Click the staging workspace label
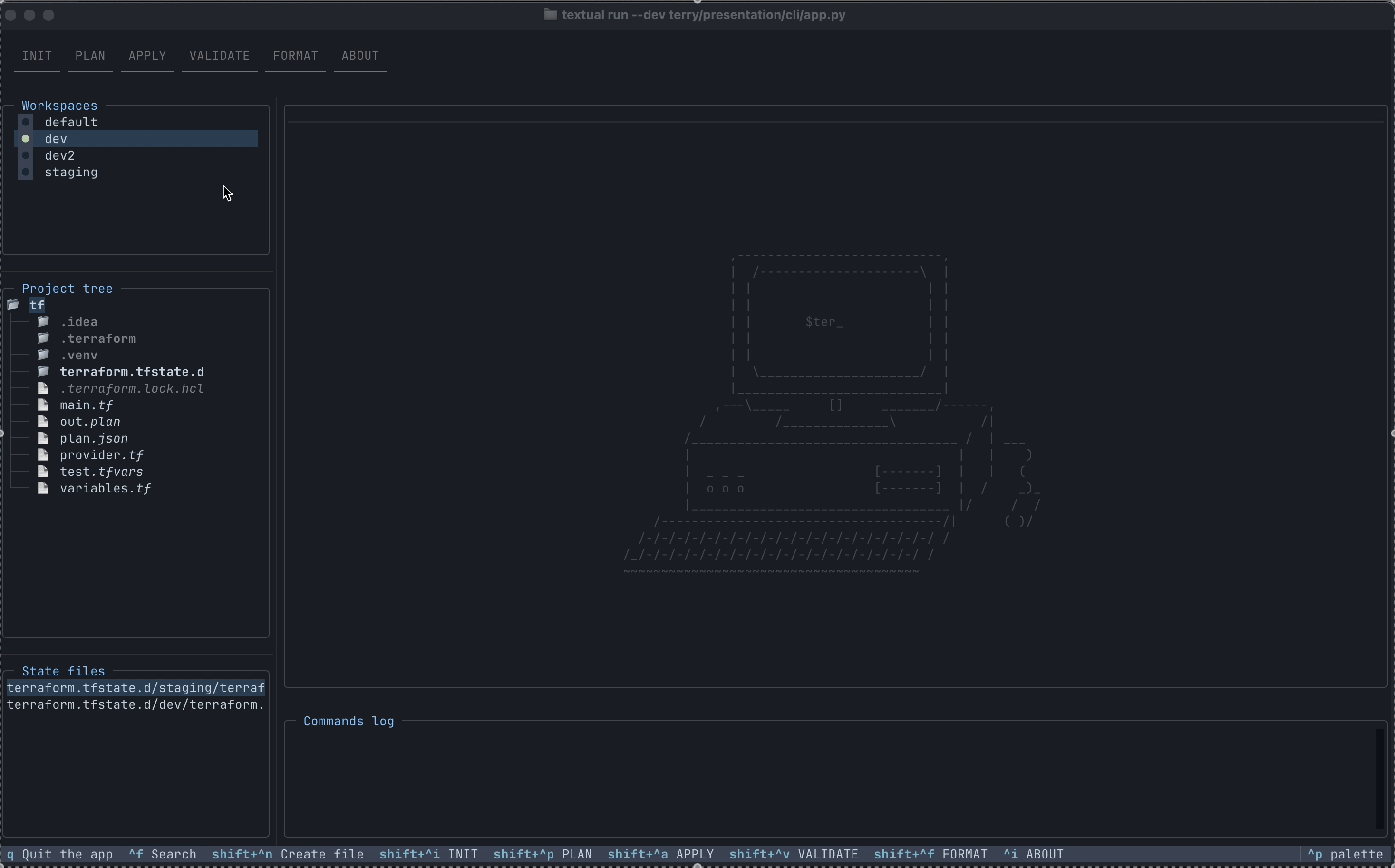The height and width of the screenshot is (868, 1395). click(71, 172)
